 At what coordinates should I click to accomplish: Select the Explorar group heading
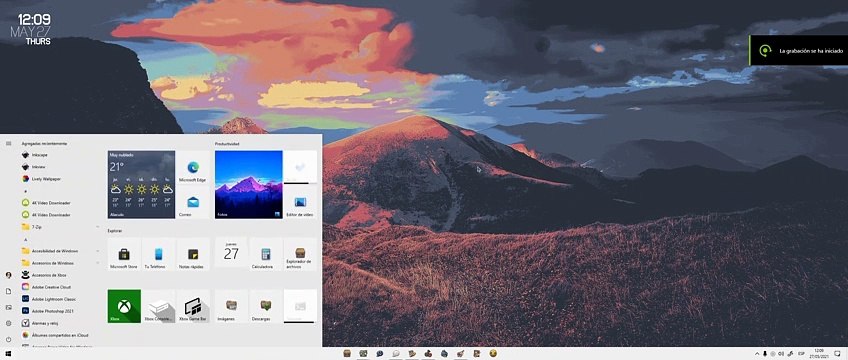[115, 231]
